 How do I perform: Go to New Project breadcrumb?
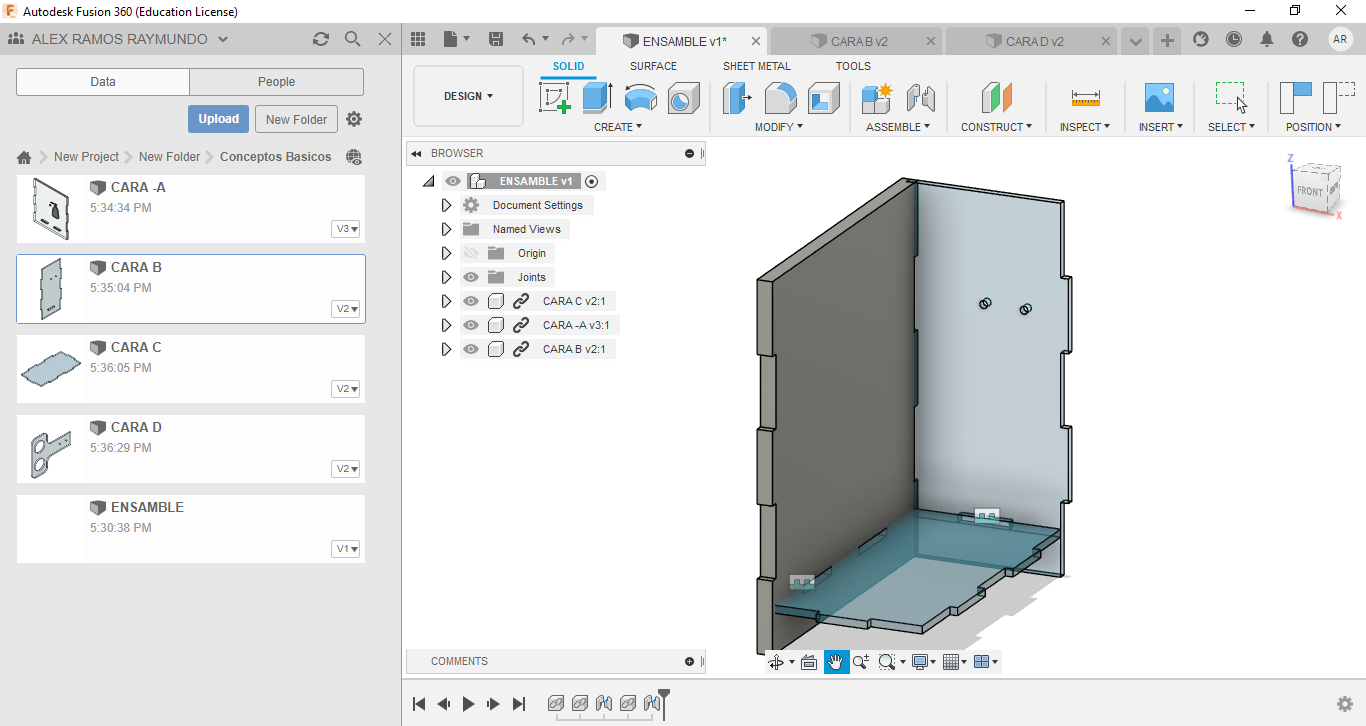point(86,157)
